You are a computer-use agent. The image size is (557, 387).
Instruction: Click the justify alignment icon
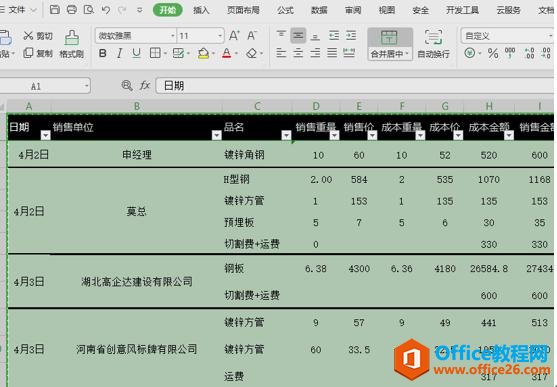332,53
